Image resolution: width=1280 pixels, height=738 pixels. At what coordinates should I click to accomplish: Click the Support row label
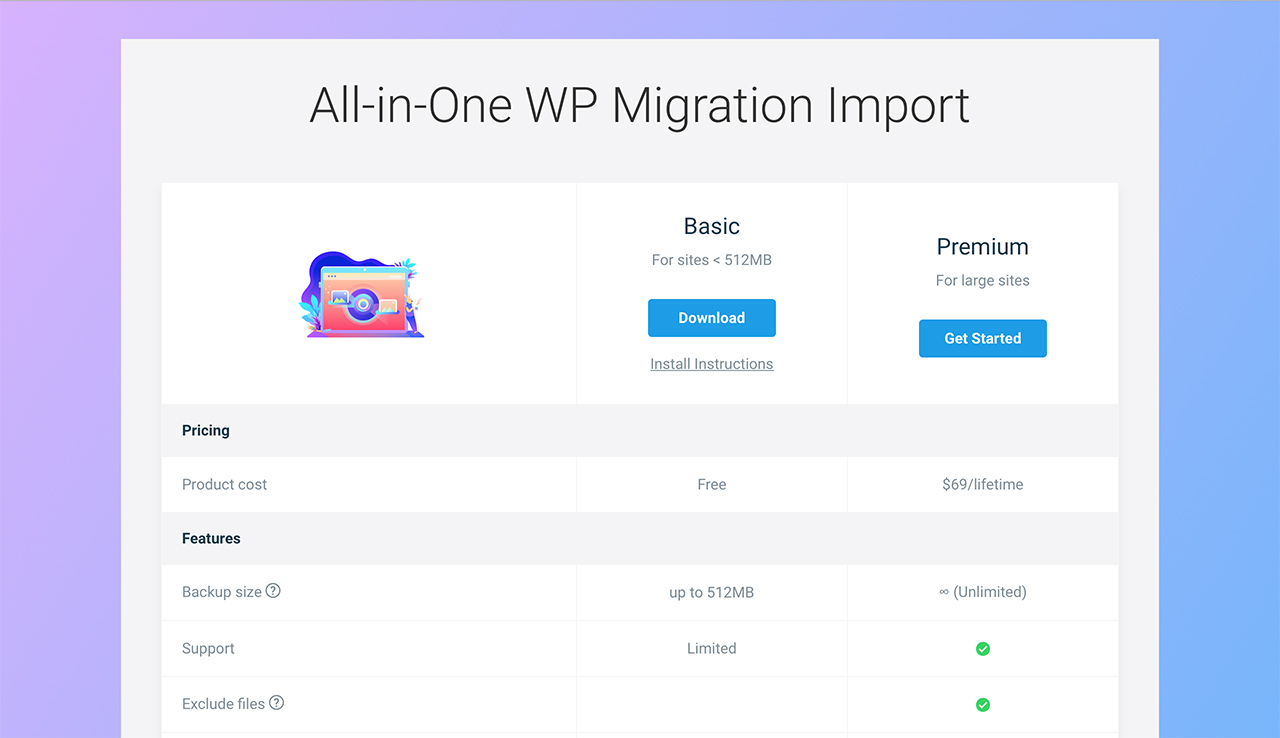[x=208, y=648]
